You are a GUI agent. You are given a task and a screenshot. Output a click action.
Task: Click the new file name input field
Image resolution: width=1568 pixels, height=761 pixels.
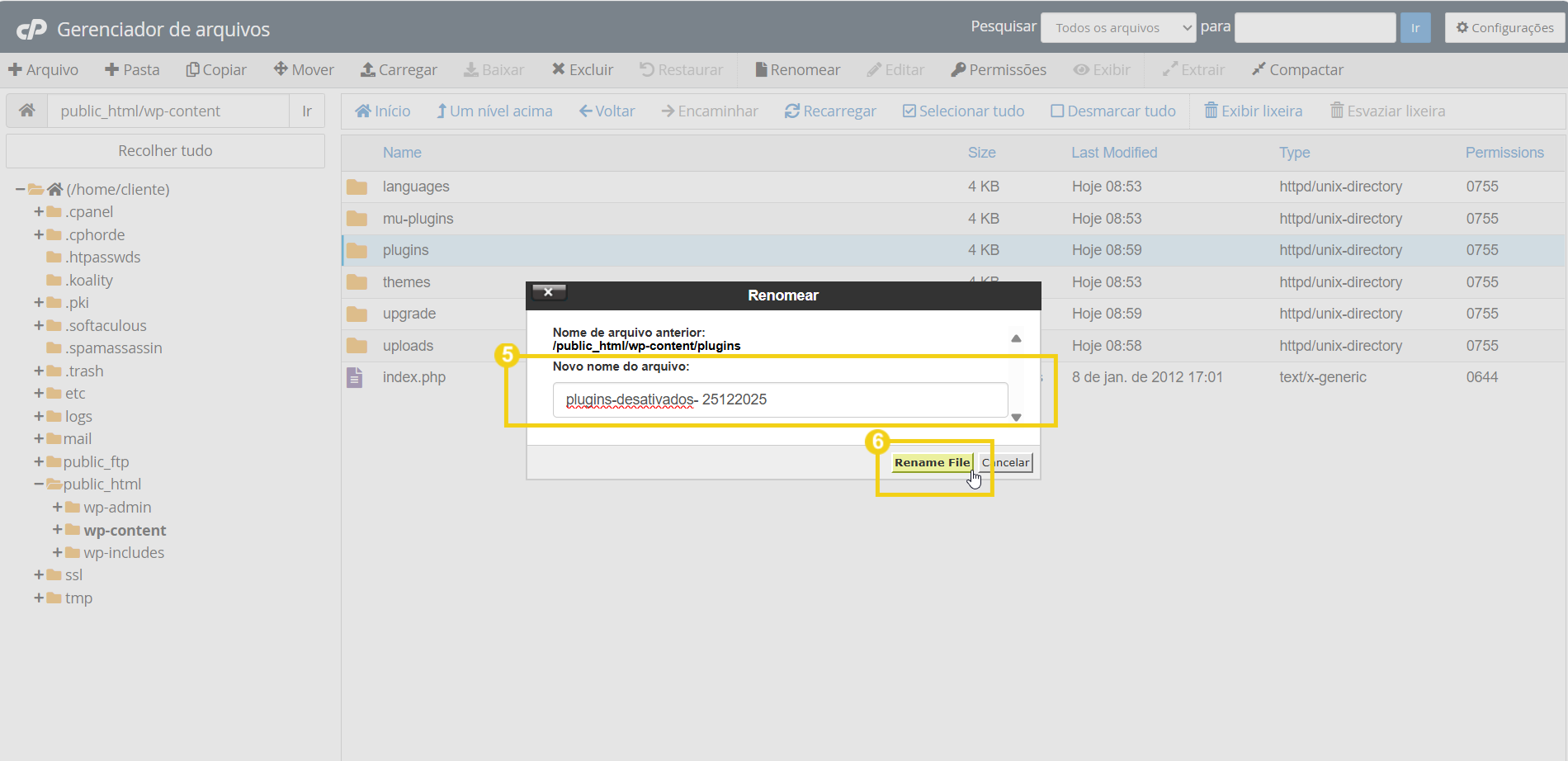[x=780, y=399]
